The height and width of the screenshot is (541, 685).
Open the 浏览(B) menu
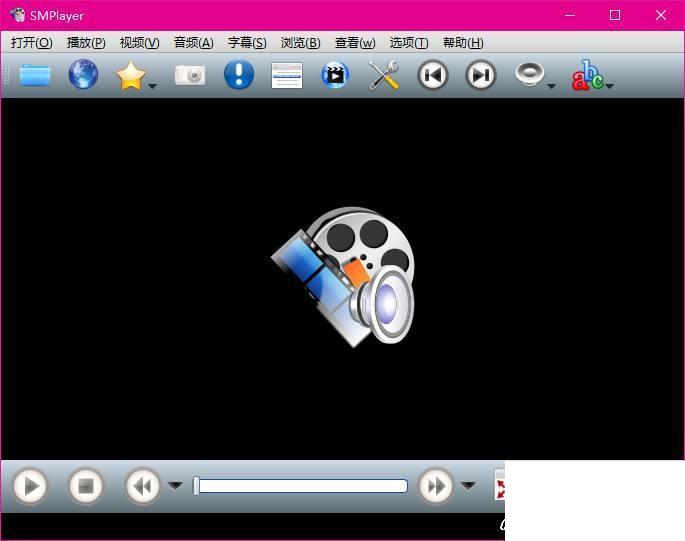coord(301,42)
